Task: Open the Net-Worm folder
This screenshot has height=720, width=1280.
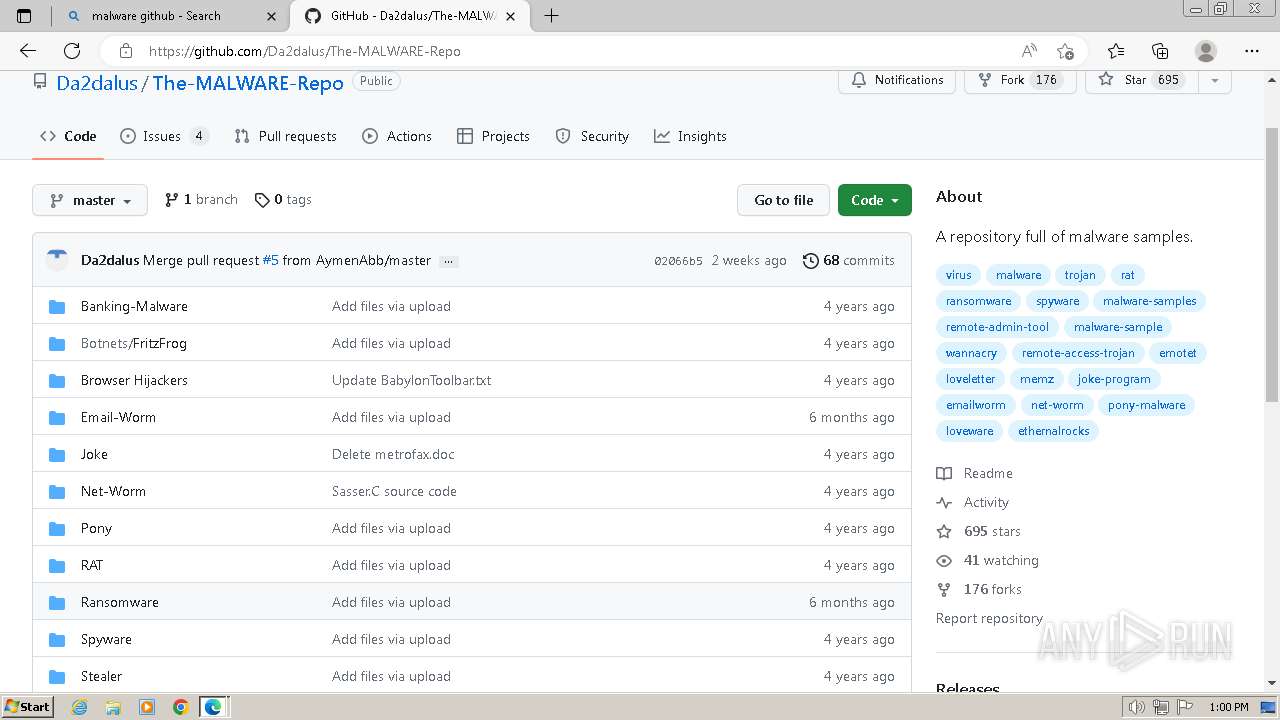Action: [x=113, y=491]
